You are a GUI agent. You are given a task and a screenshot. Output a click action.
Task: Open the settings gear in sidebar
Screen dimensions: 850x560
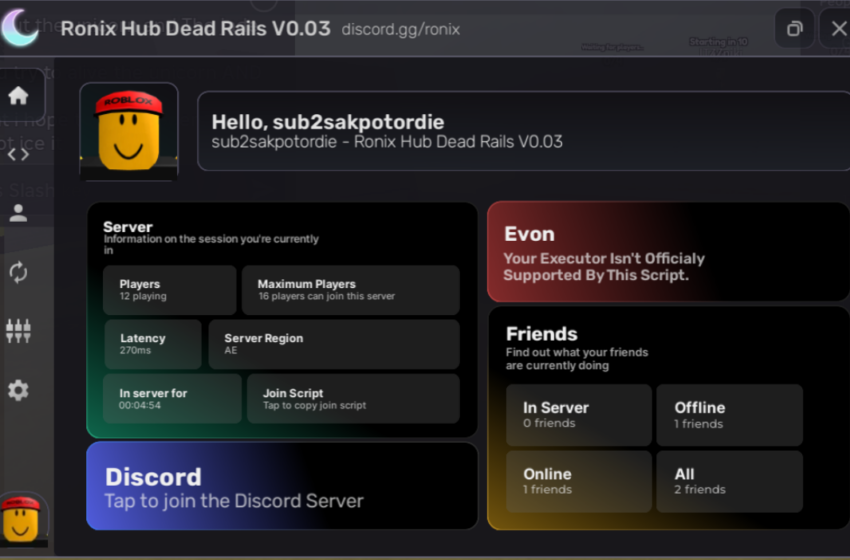coord(18,390)
